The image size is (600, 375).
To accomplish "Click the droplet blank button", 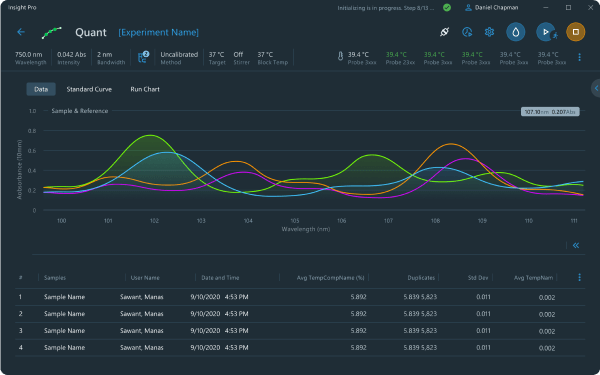I will click(x=515, y=32).
